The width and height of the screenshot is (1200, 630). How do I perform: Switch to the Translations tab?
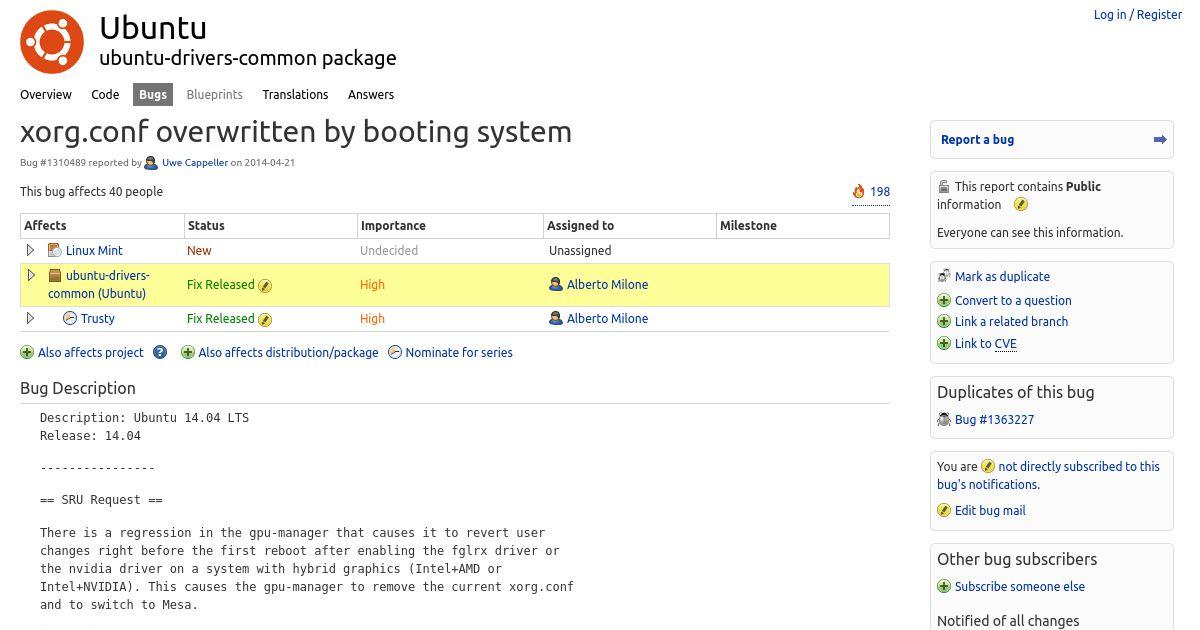pos(295,95)
